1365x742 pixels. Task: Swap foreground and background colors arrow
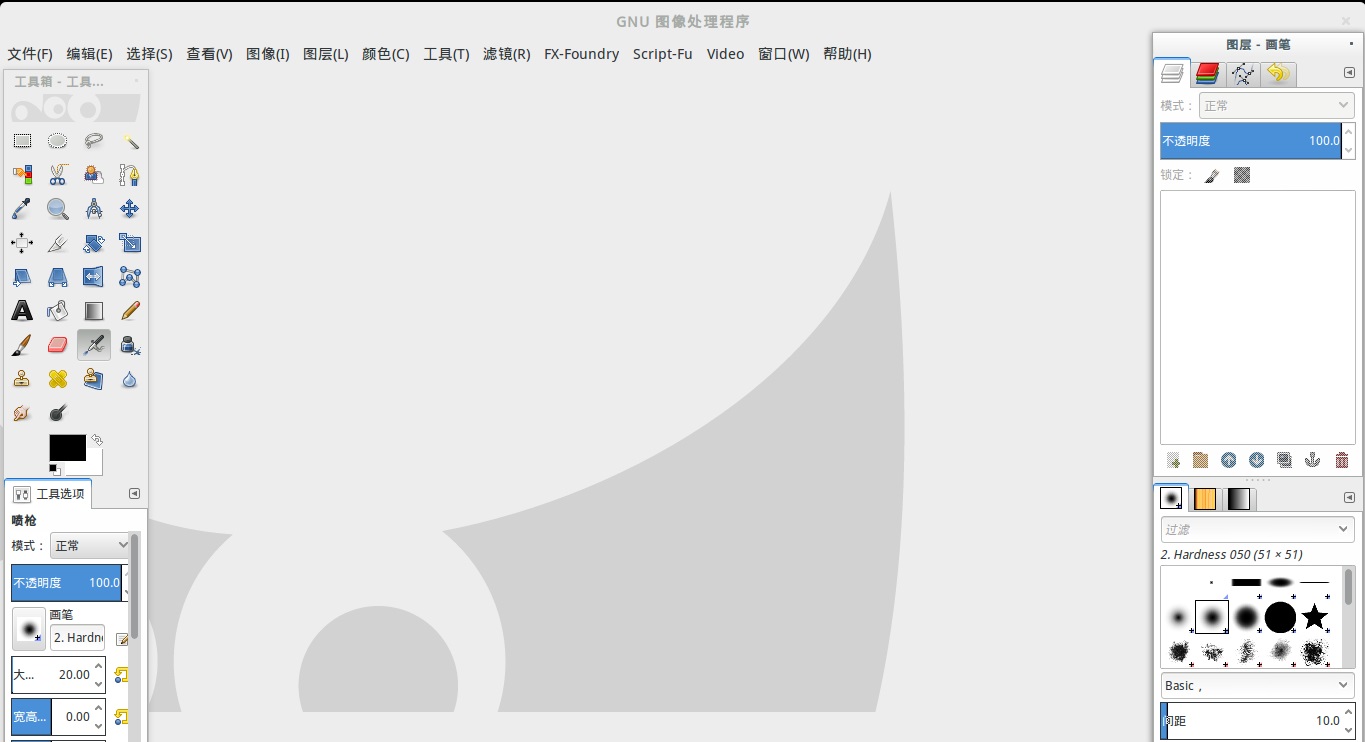(x=97, y=439)
